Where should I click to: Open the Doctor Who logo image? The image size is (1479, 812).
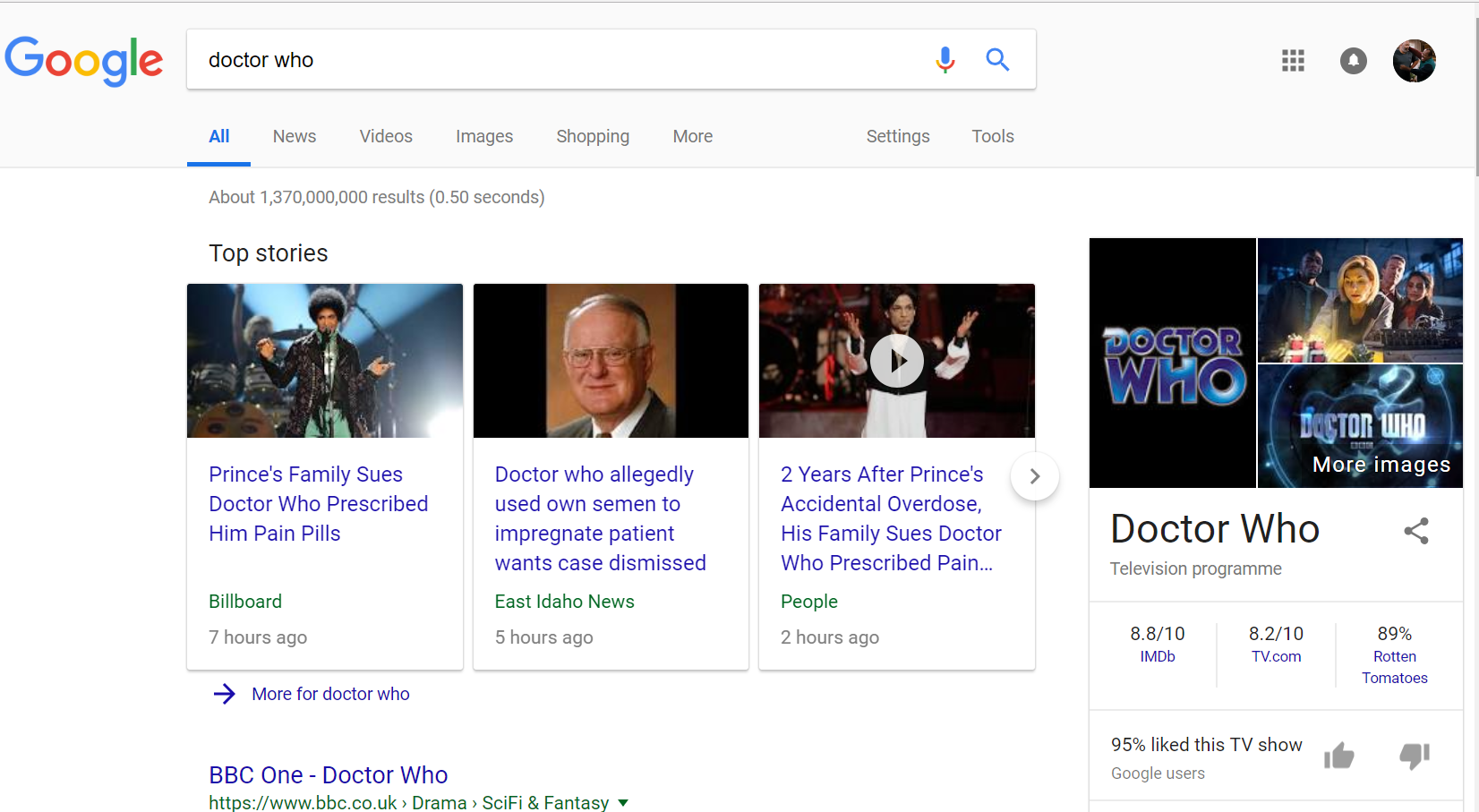pos(1173,363)
